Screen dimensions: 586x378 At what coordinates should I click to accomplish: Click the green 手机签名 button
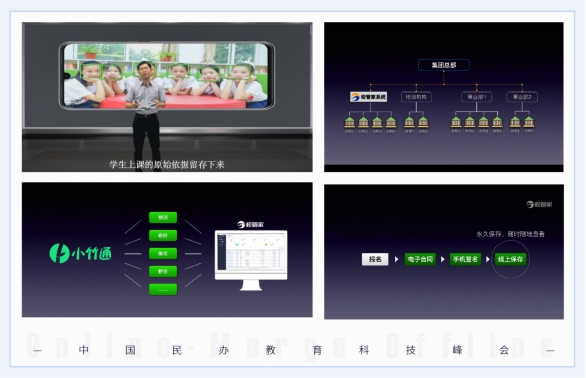click(465, 259)
